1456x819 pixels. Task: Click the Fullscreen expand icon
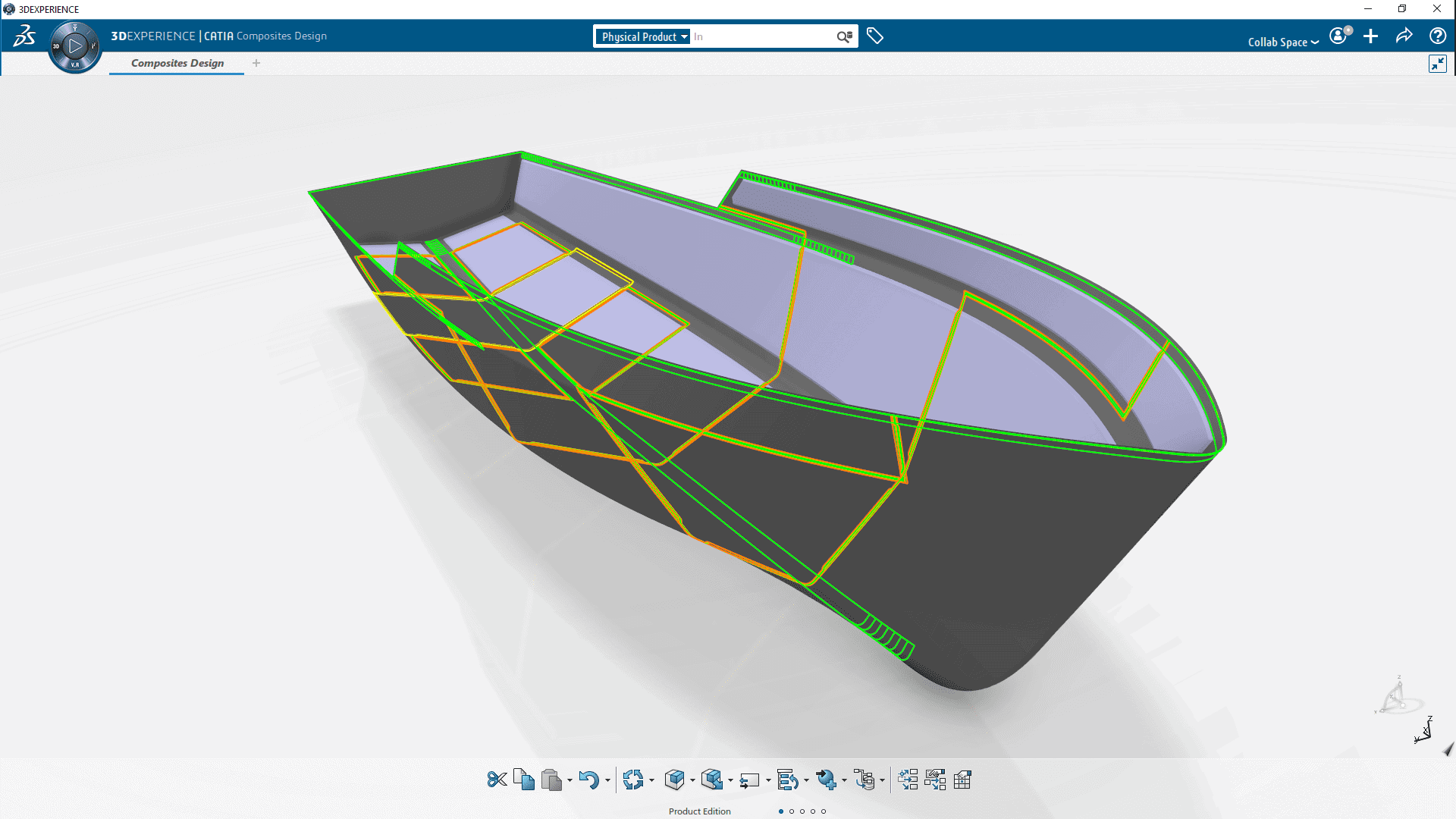(1438, 63)
